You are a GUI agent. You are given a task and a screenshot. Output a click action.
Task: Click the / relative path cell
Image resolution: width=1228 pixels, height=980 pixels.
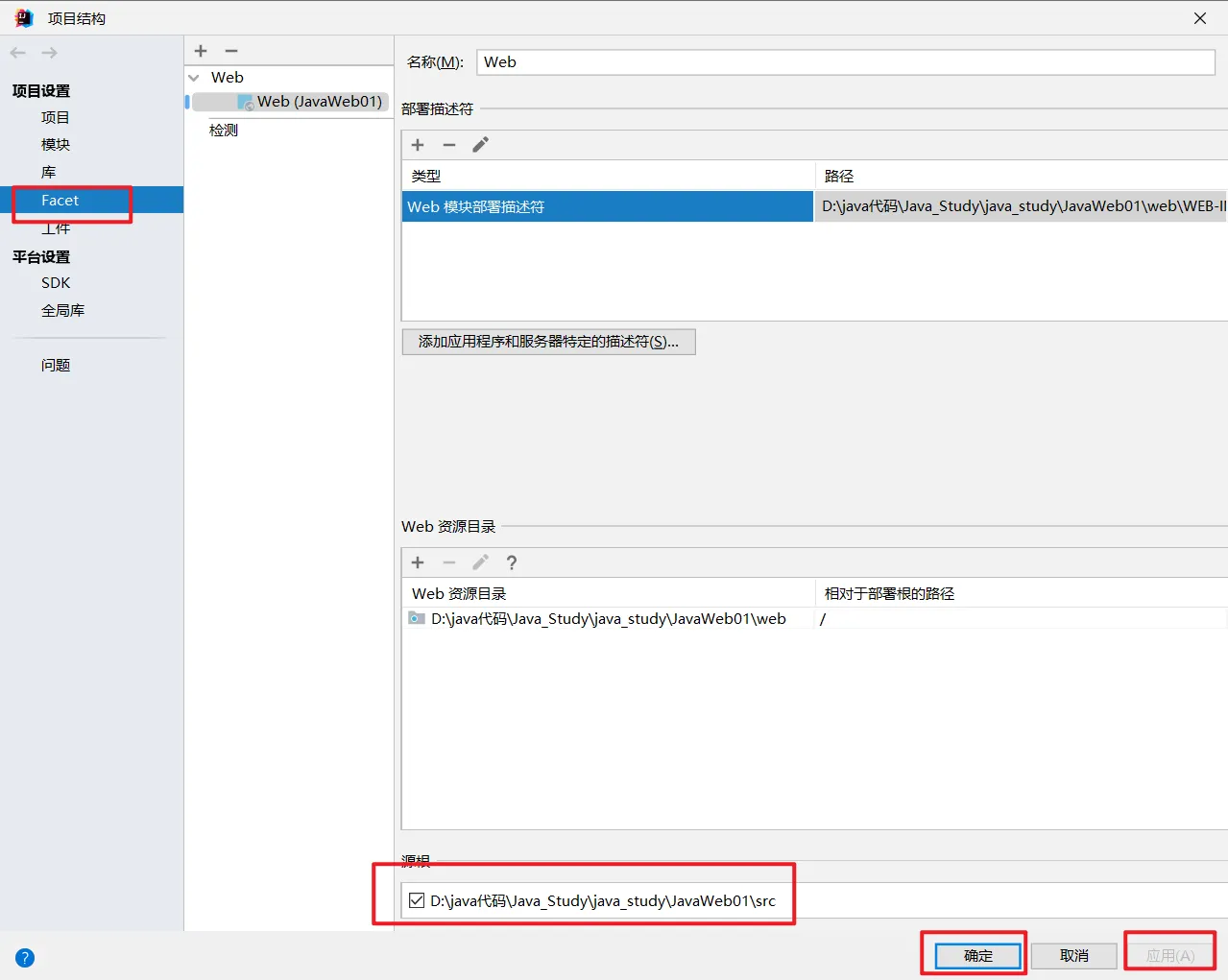(x=1021, y=618)
